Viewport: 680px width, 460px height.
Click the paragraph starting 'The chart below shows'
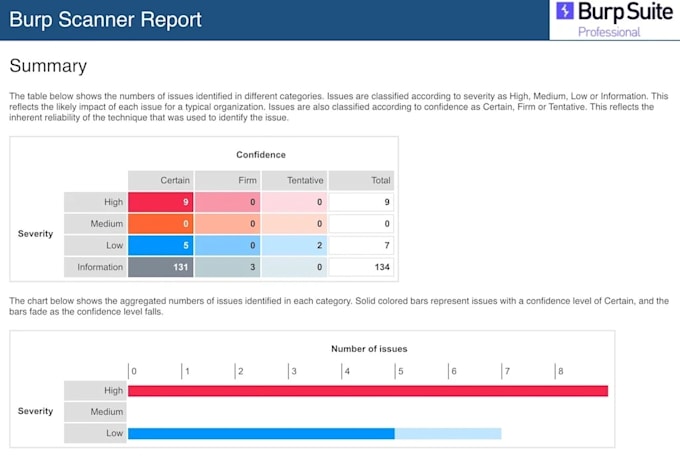click(339, 306)
